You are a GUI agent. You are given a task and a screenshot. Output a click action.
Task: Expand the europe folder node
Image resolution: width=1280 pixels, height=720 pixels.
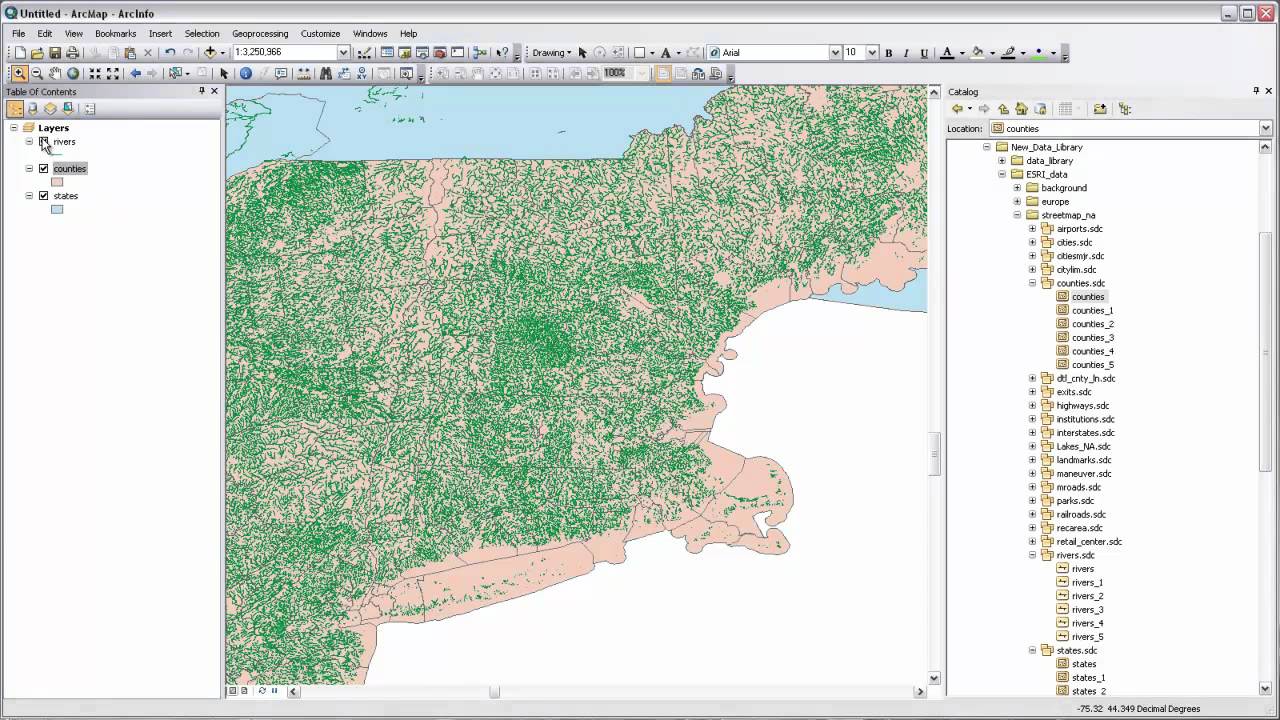click(1018, 201)
